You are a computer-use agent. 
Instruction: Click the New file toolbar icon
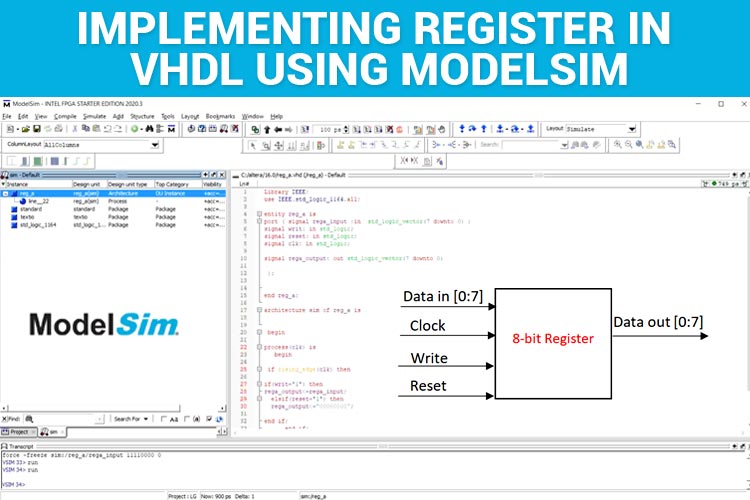[11, 129]
